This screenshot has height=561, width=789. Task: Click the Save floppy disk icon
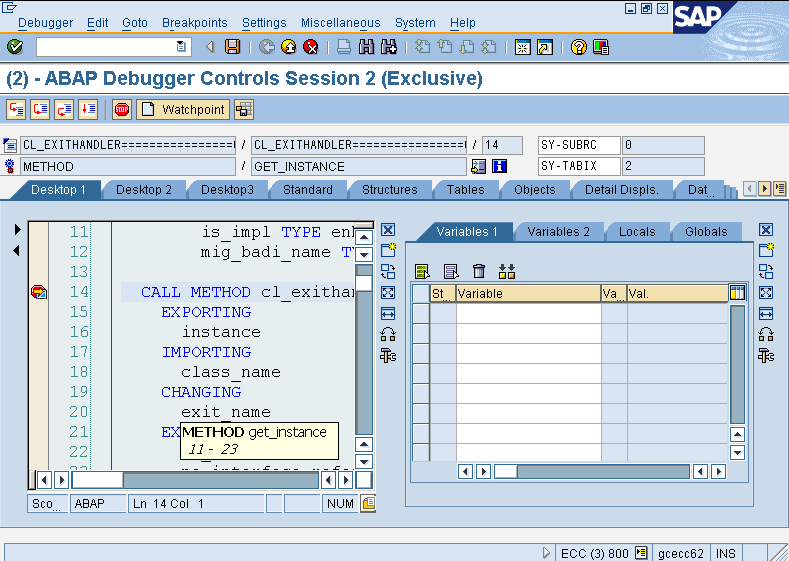click(x=232, y=47)
